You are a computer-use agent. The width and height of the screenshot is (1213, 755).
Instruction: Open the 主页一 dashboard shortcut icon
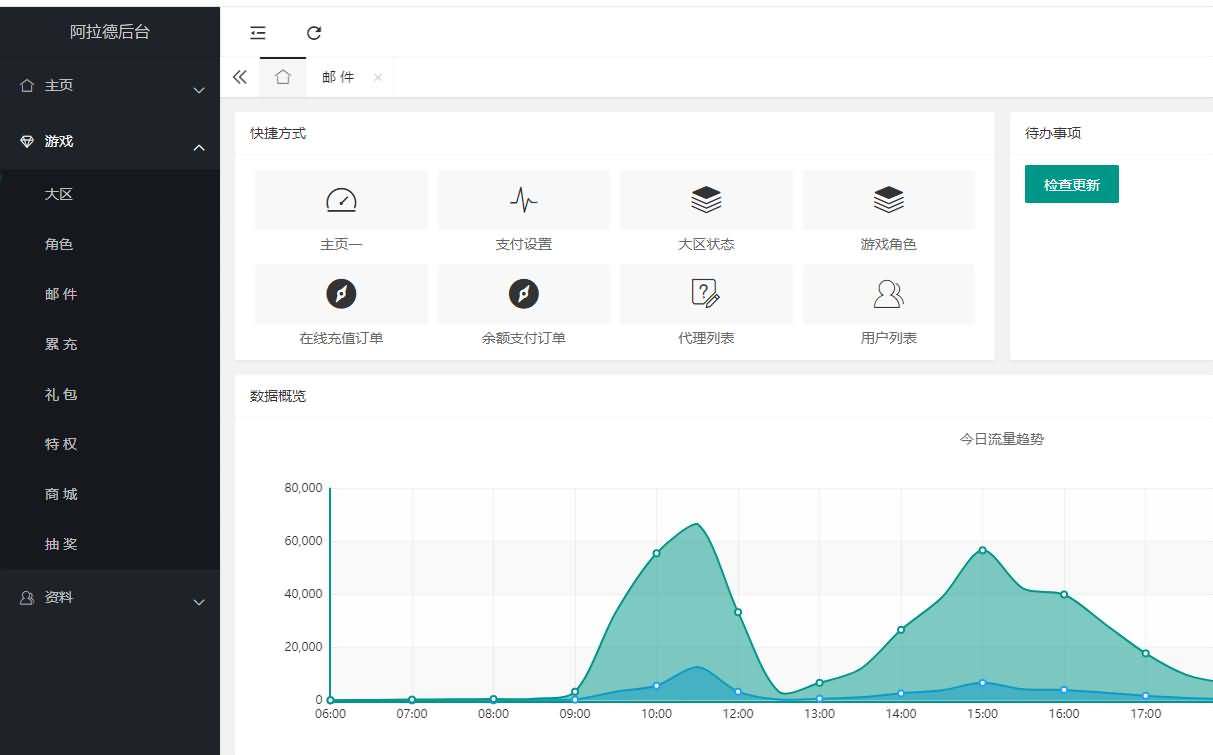click(341, 201)
